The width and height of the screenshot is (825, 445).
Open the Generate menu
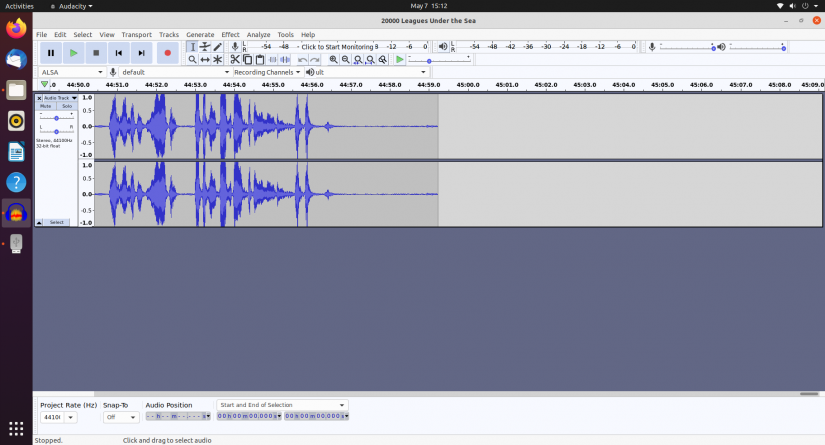pos(200,34)
